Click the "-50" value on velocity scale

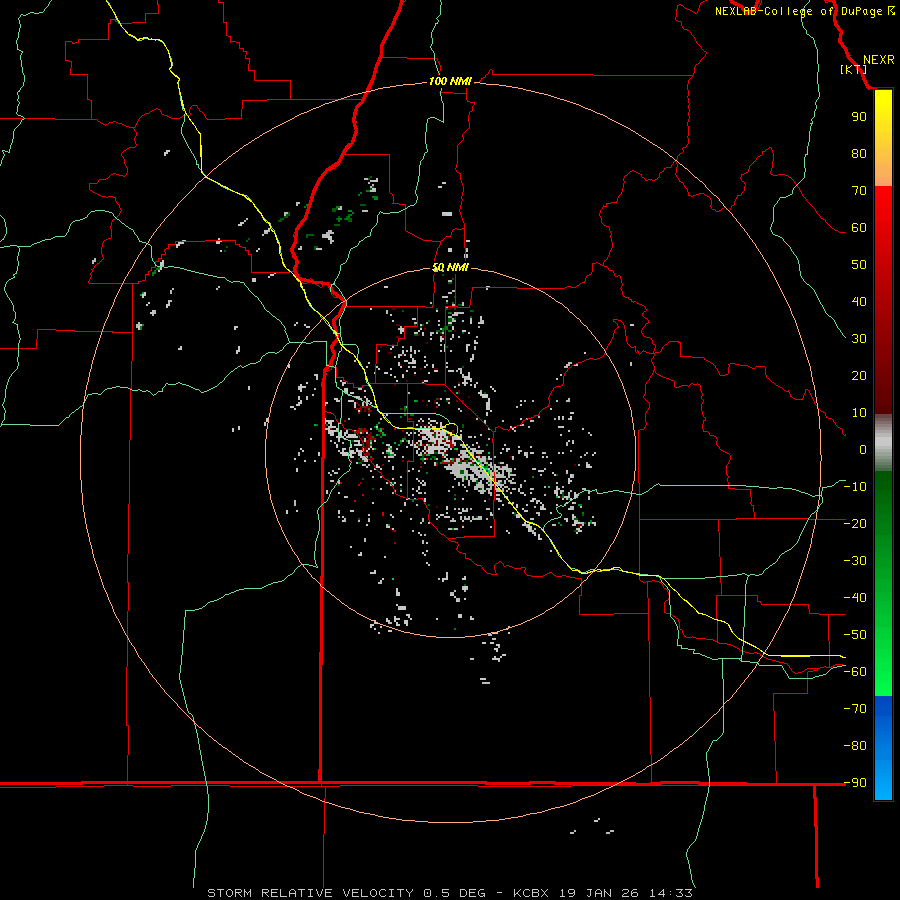coord(855,635)
